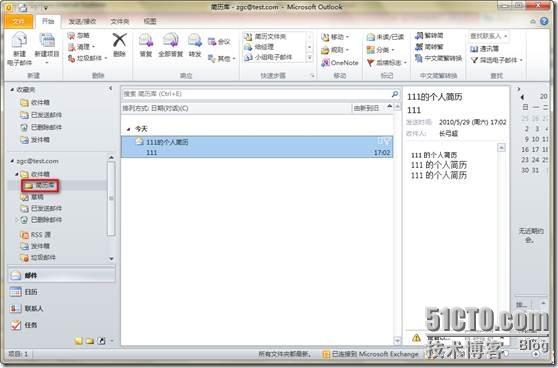
Task: Switch to 发送/接收 ribbon tab
Action: point(82,21)
